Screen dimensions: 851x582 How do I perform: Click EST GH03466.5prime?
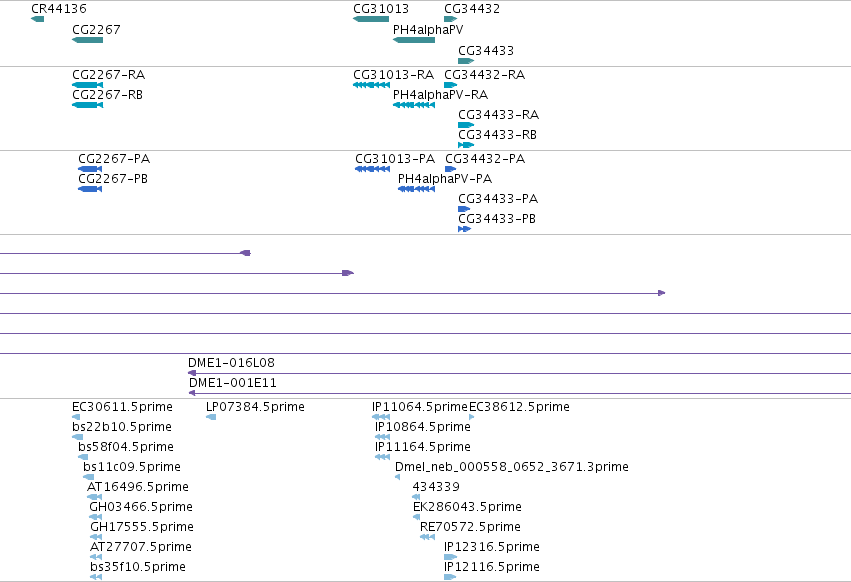point(96,517)
